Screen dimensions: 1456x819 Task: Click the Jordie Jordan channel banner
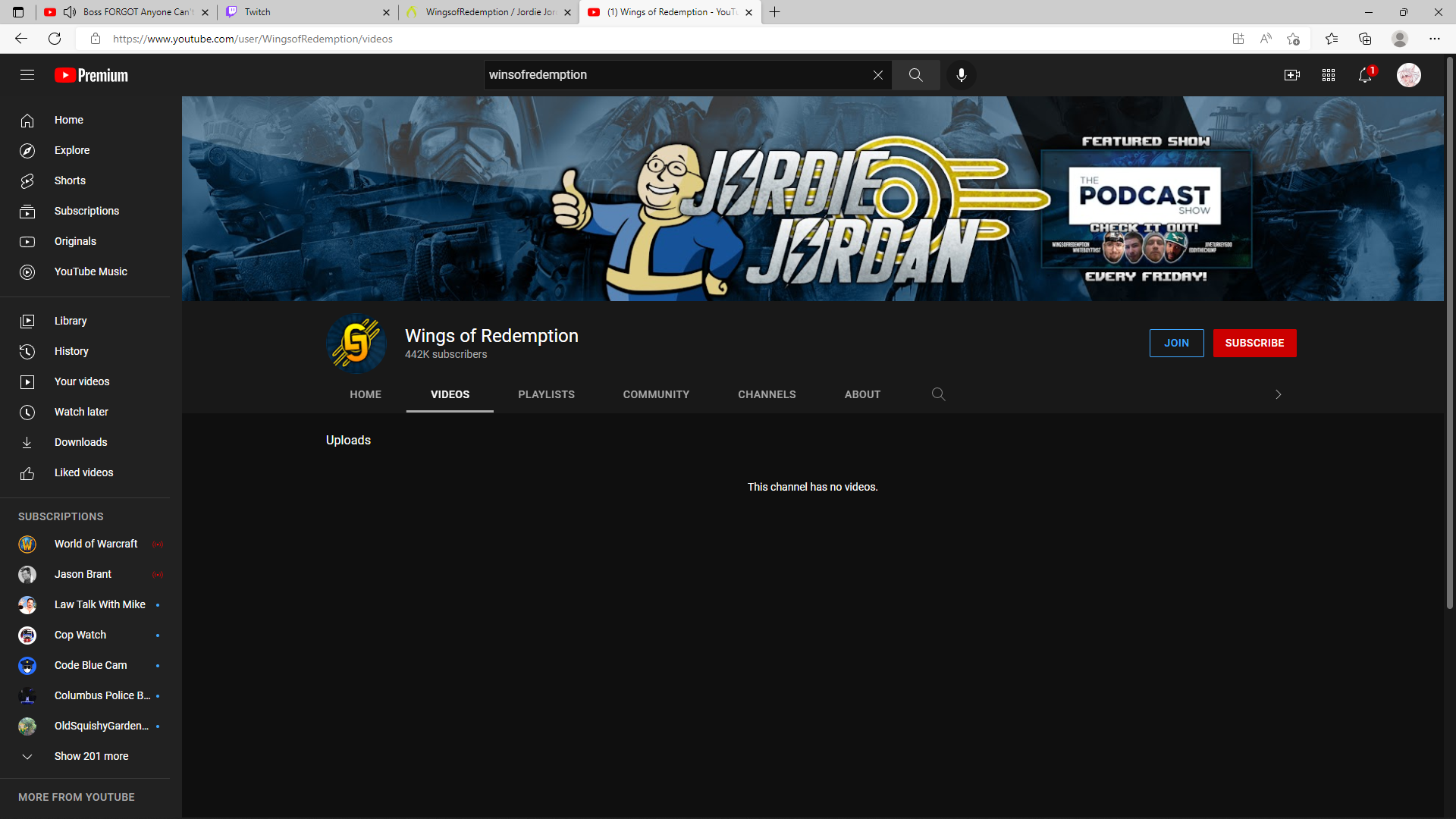[x=813, y=199]
